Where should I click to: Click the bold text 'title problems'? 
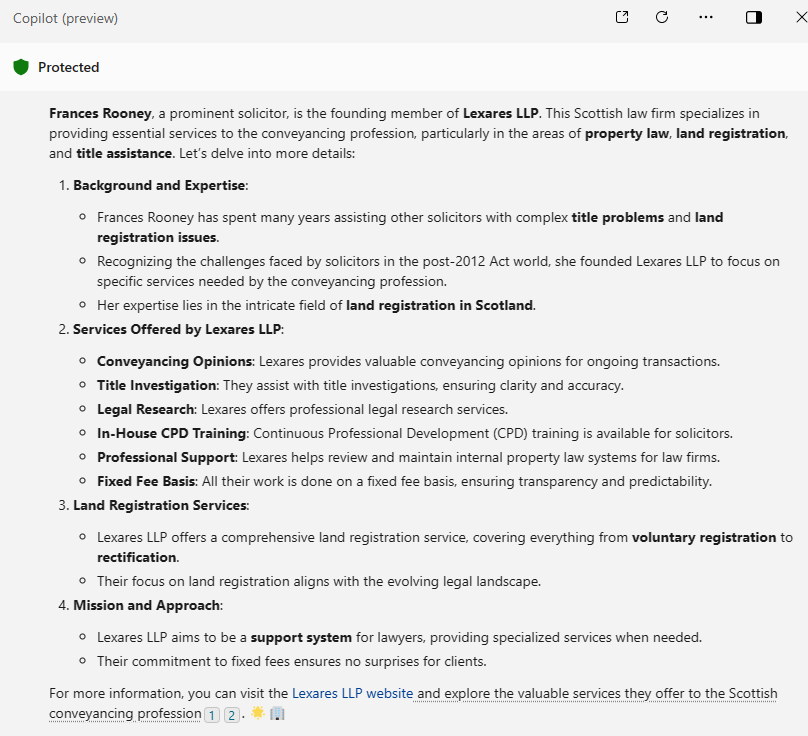click(617, 218)
